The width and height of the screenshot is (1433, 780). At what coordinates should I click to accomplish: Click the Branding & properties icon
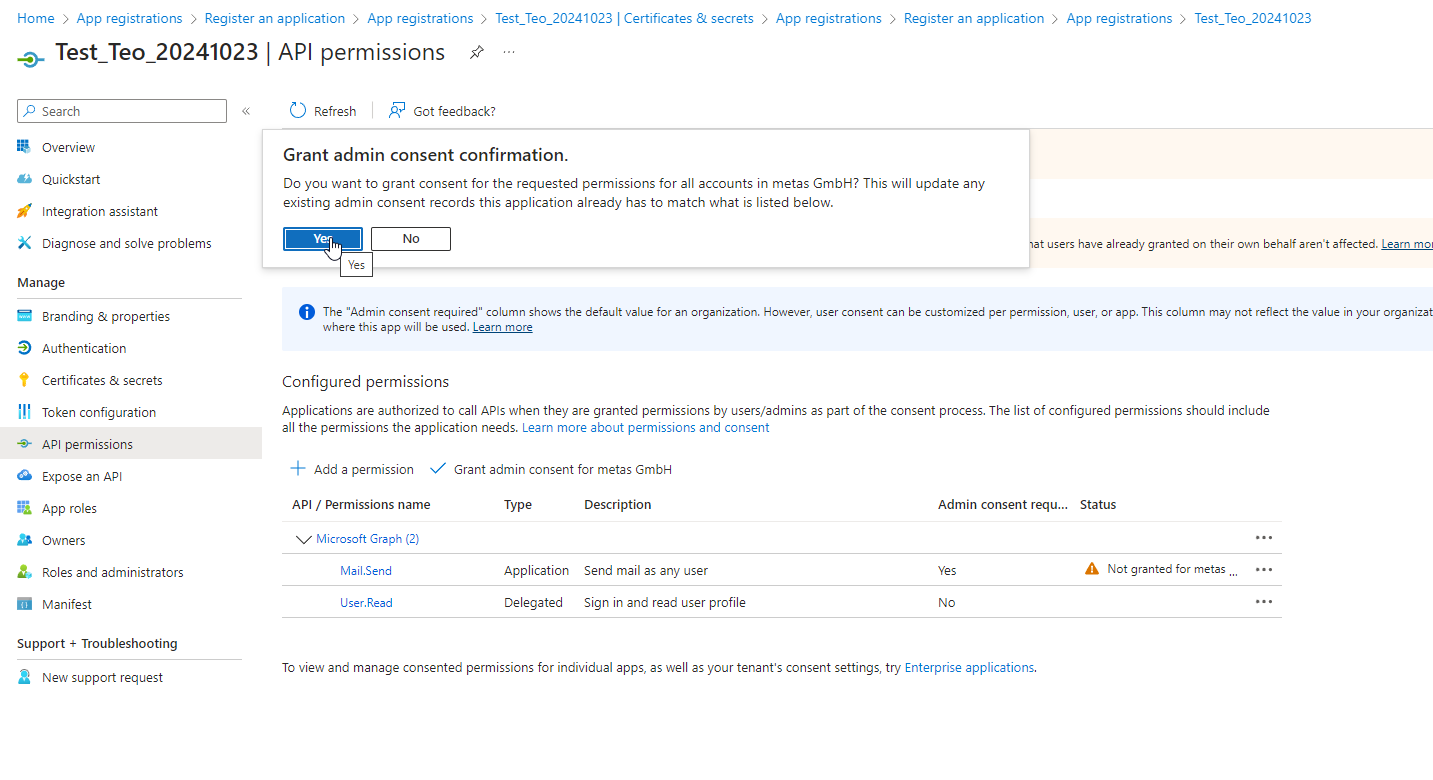24,316
